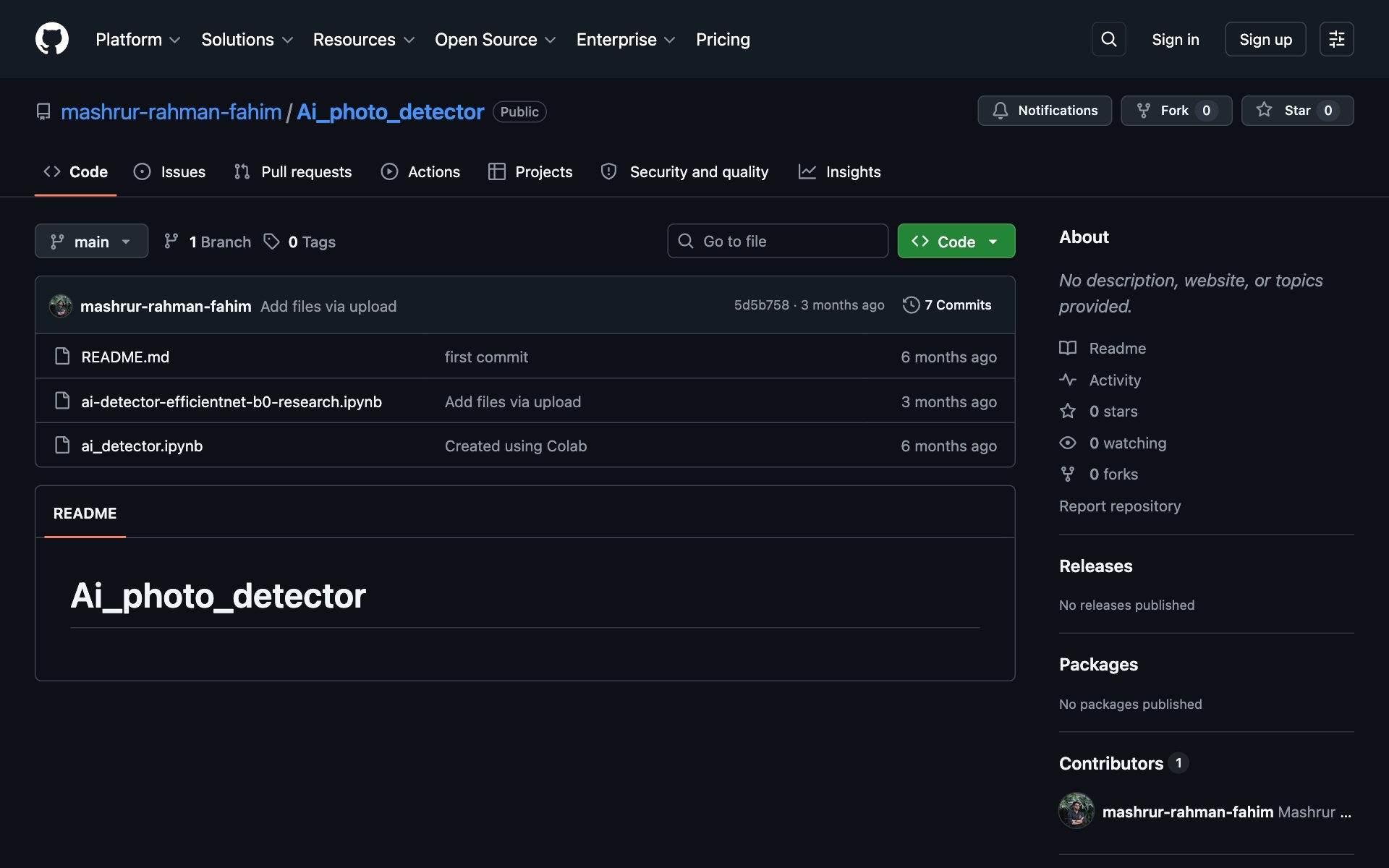Click Sign in
Viewport: 1389px width, 868px height.
click(1175, 40)
